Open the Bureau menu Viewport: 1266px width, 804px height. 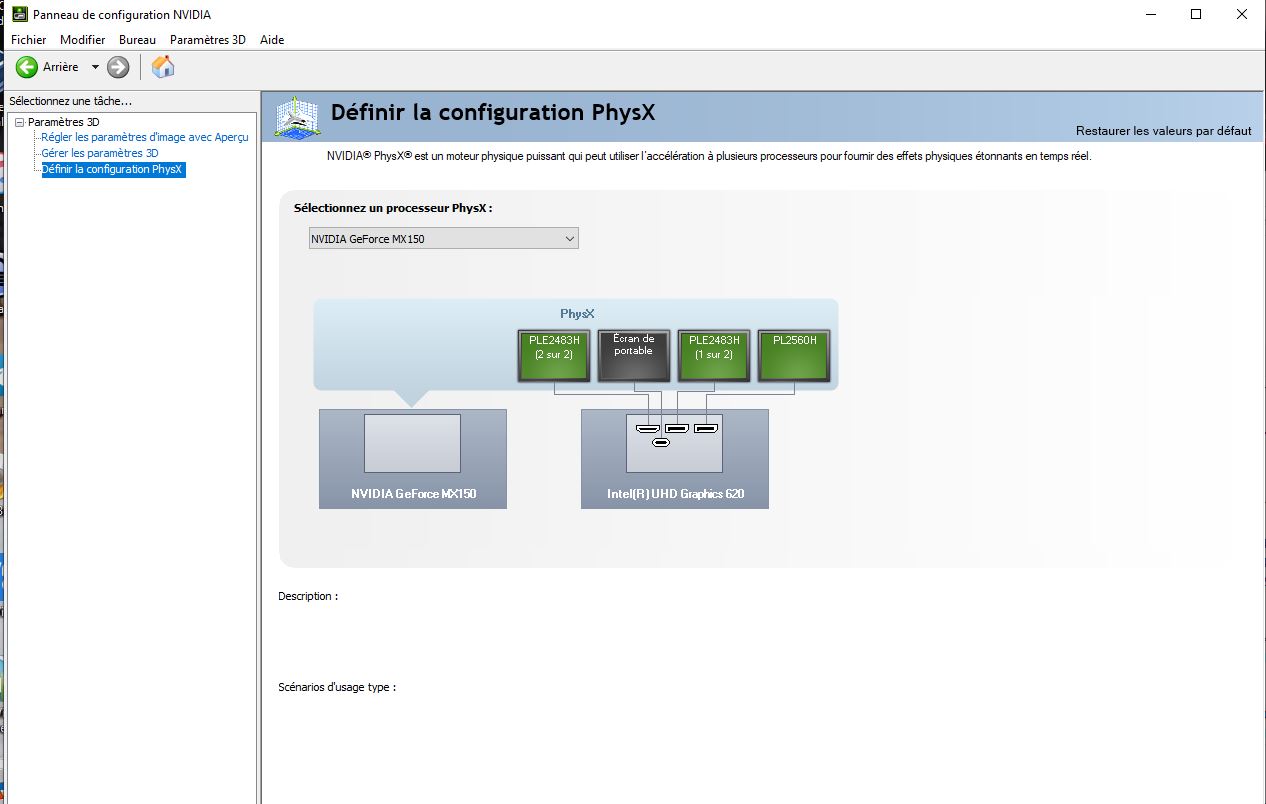point(137,40)
